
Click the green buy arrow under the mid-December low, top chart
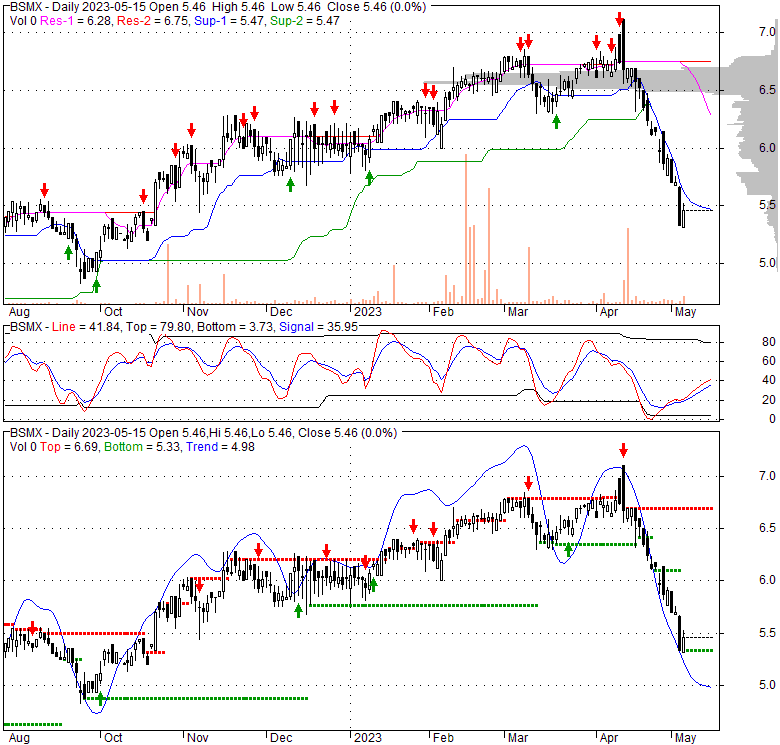point(290,185)
